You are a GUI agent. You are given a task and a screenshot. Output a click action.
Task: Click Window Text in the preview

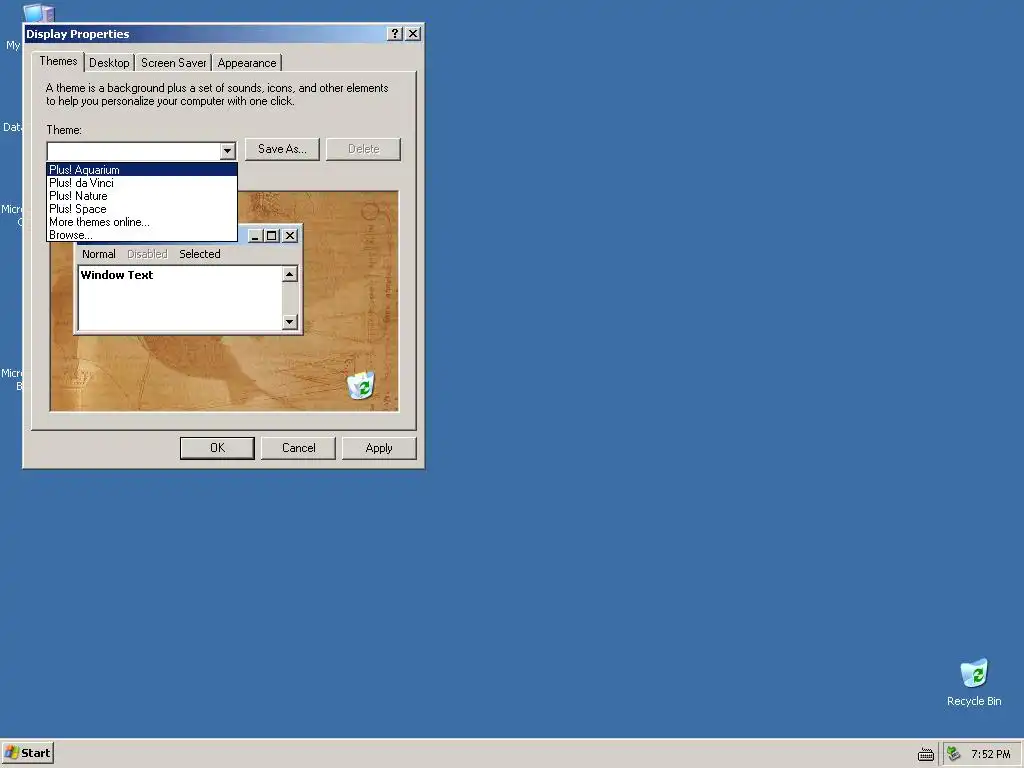[x=117, y=275]
